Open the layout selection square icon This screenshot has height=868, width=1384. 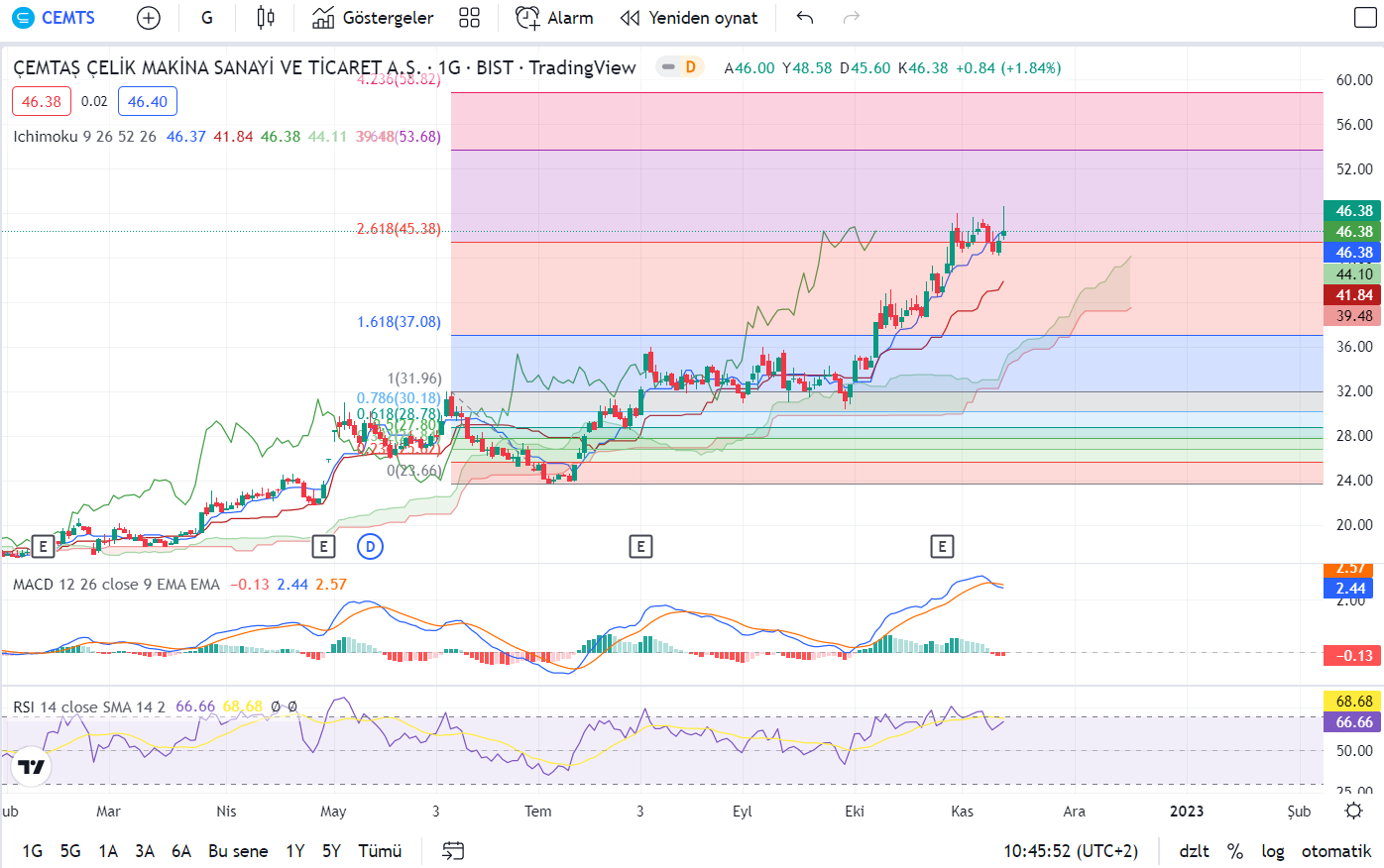1365,18
